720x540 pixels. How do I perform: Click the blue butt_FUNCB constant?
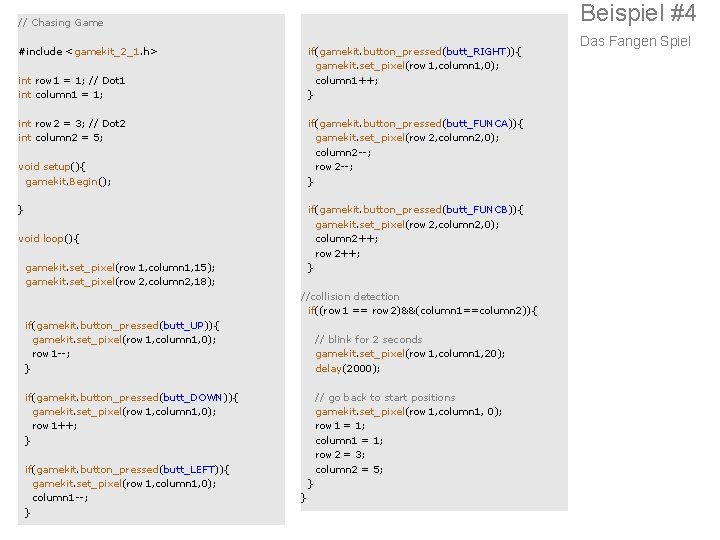477,210
